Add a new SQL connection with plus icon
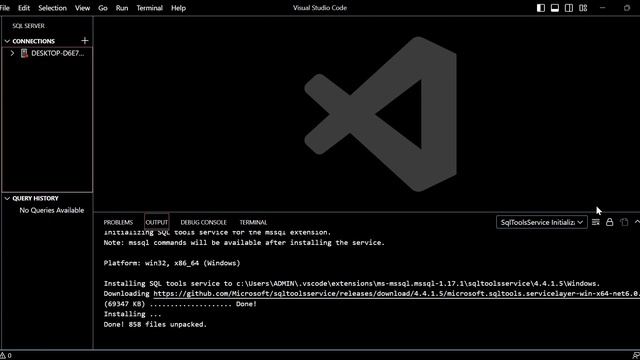 coord(84,40)
